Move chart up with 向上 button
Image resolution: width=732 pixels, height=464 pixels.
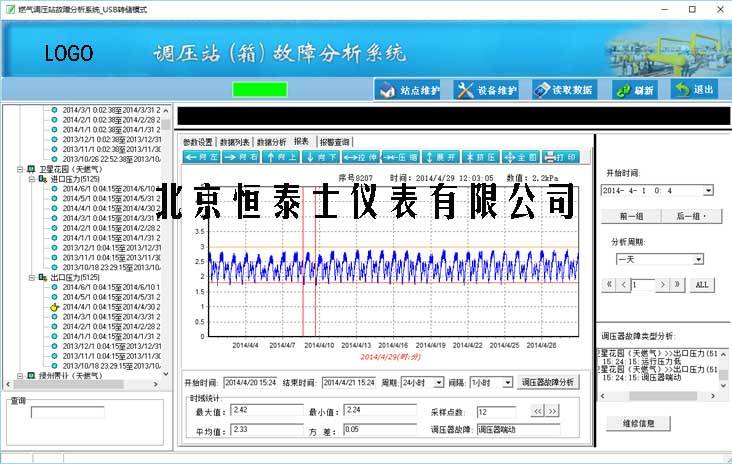[x=281, y=157]
